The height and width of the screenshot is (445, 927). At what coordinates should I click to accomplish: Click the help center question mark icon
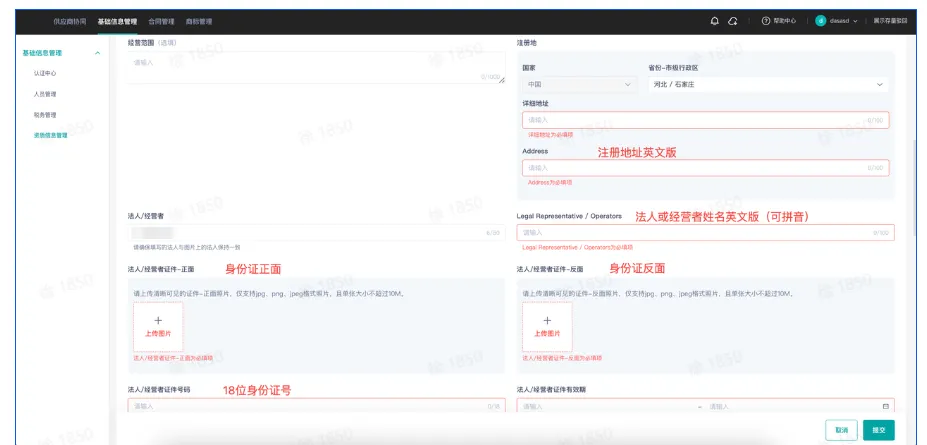tap(766, 21)
